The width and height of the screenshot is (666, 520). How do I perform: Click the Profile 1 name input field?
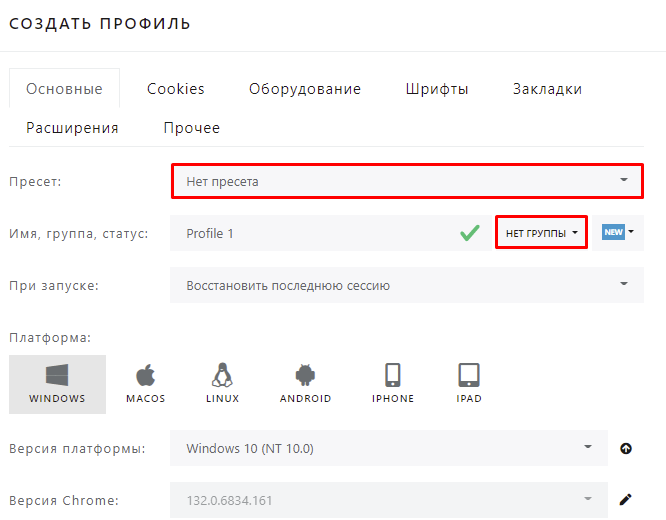310,233
